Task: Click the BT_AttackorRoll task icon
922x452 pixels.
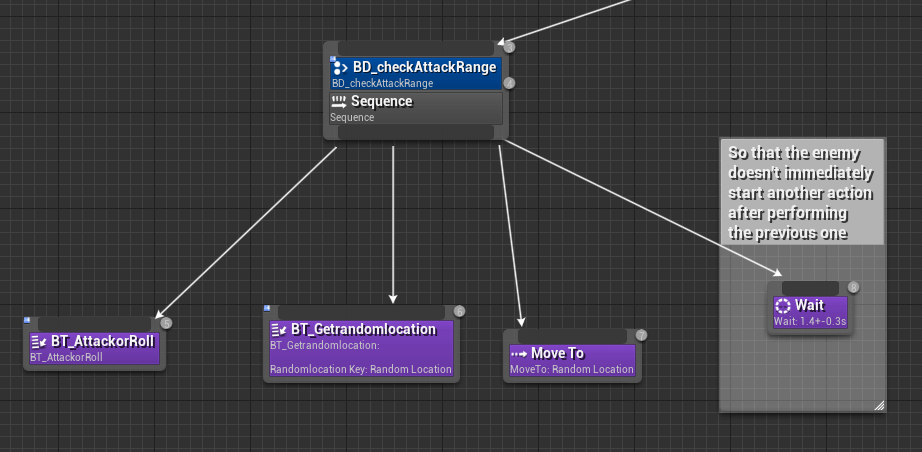Action: coord(39,341)
